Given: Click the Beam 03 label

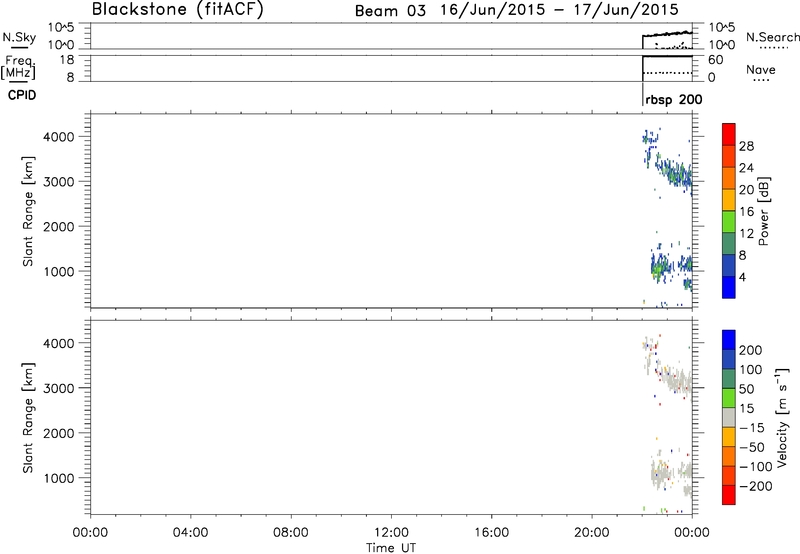Looking at the screenshot, I should [390, 11].
